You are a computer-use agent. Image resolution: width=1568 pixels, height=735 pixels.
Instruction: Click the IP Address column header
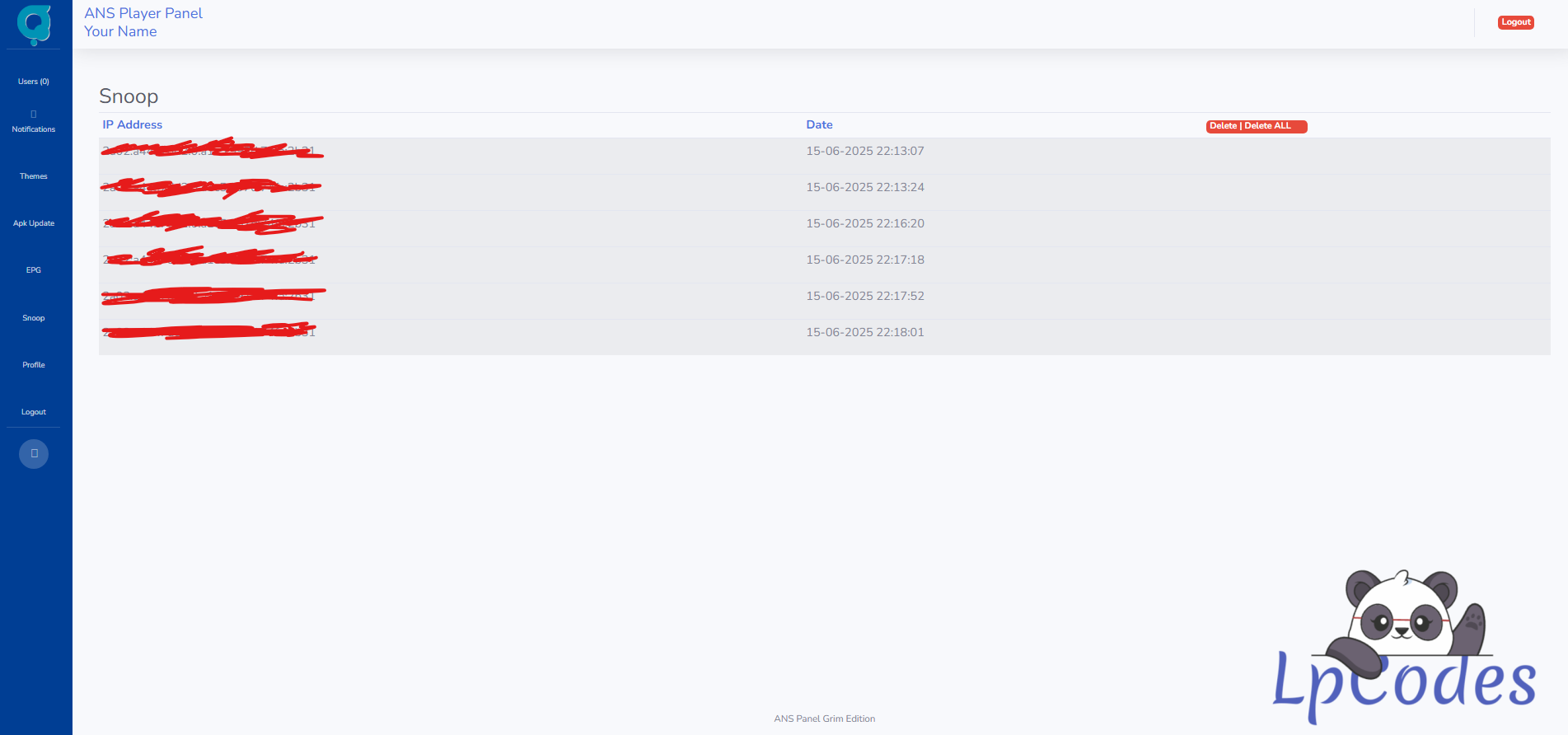point(133,124)
